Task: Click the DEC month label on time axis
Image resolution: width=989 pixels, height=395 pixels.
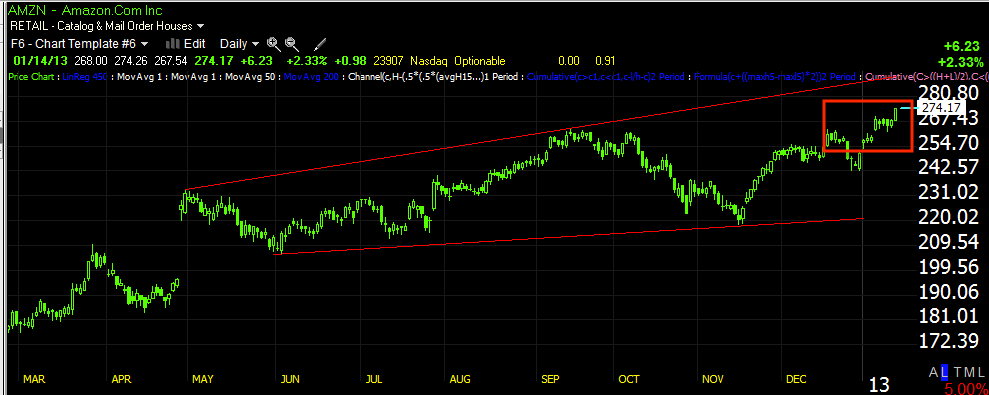Action: [796, 379]
